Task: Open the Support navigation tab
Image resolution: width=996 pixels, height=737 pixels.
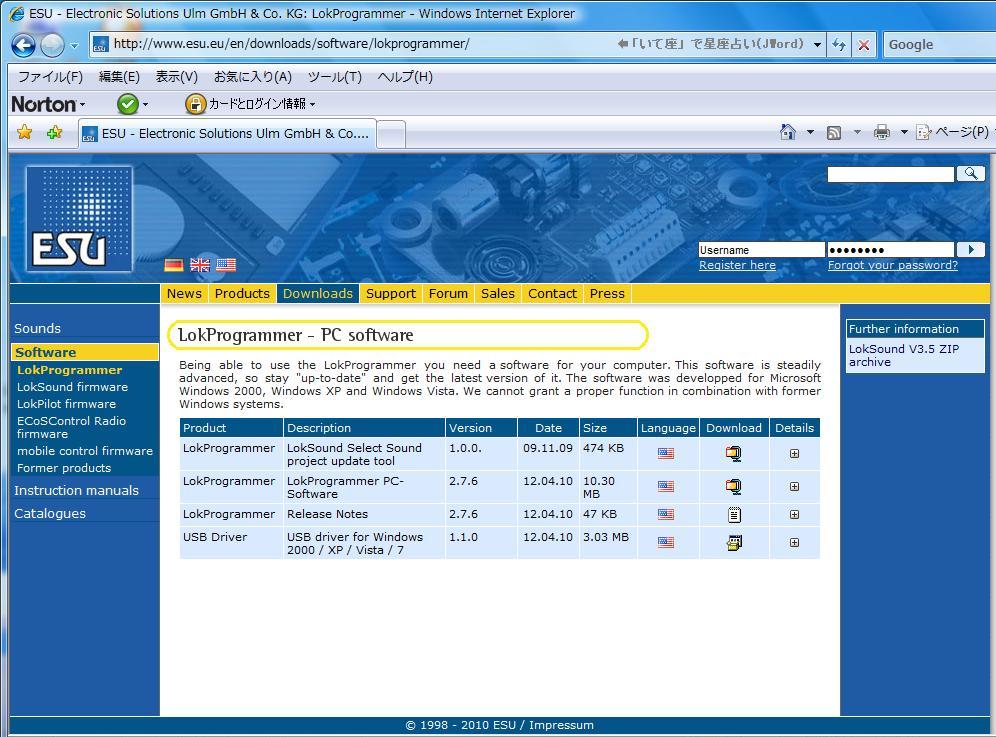Action: (x=391, y=294)
